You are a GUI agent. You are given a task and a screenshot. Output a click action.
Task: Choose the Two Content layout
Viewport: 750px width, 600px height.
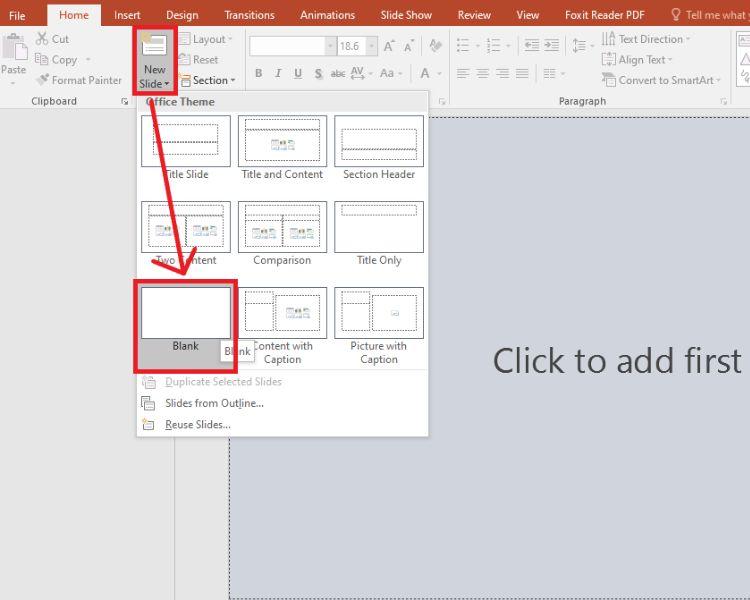pyautogui.click(x=186, y=233)
